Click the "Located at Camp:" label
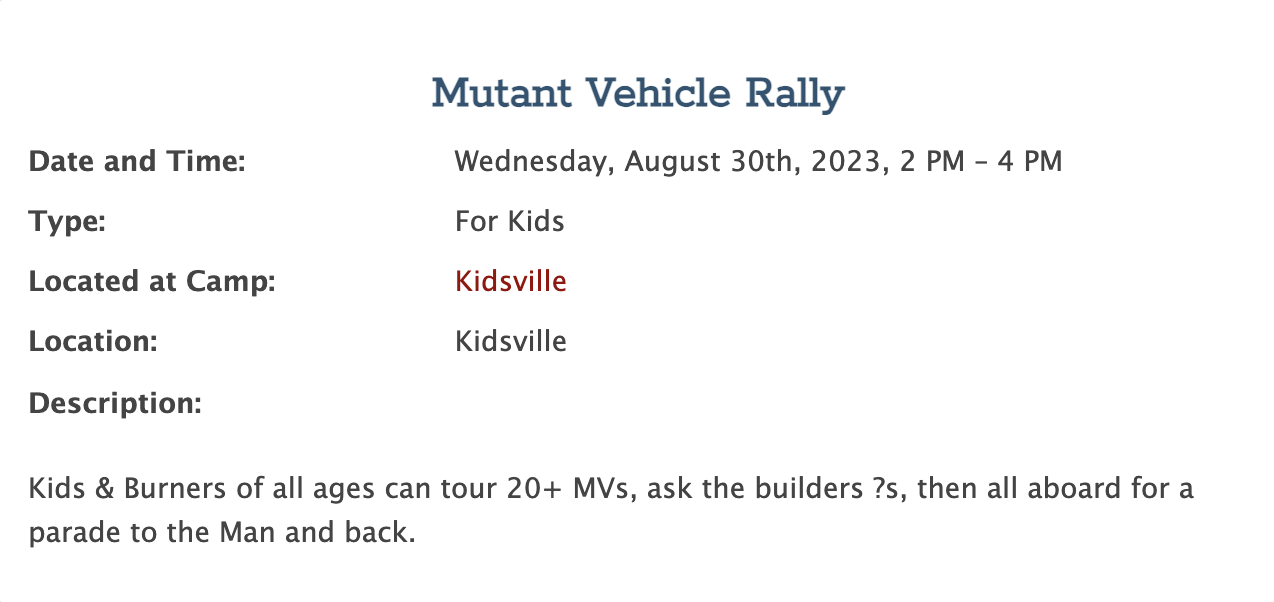 click(152, 281)
